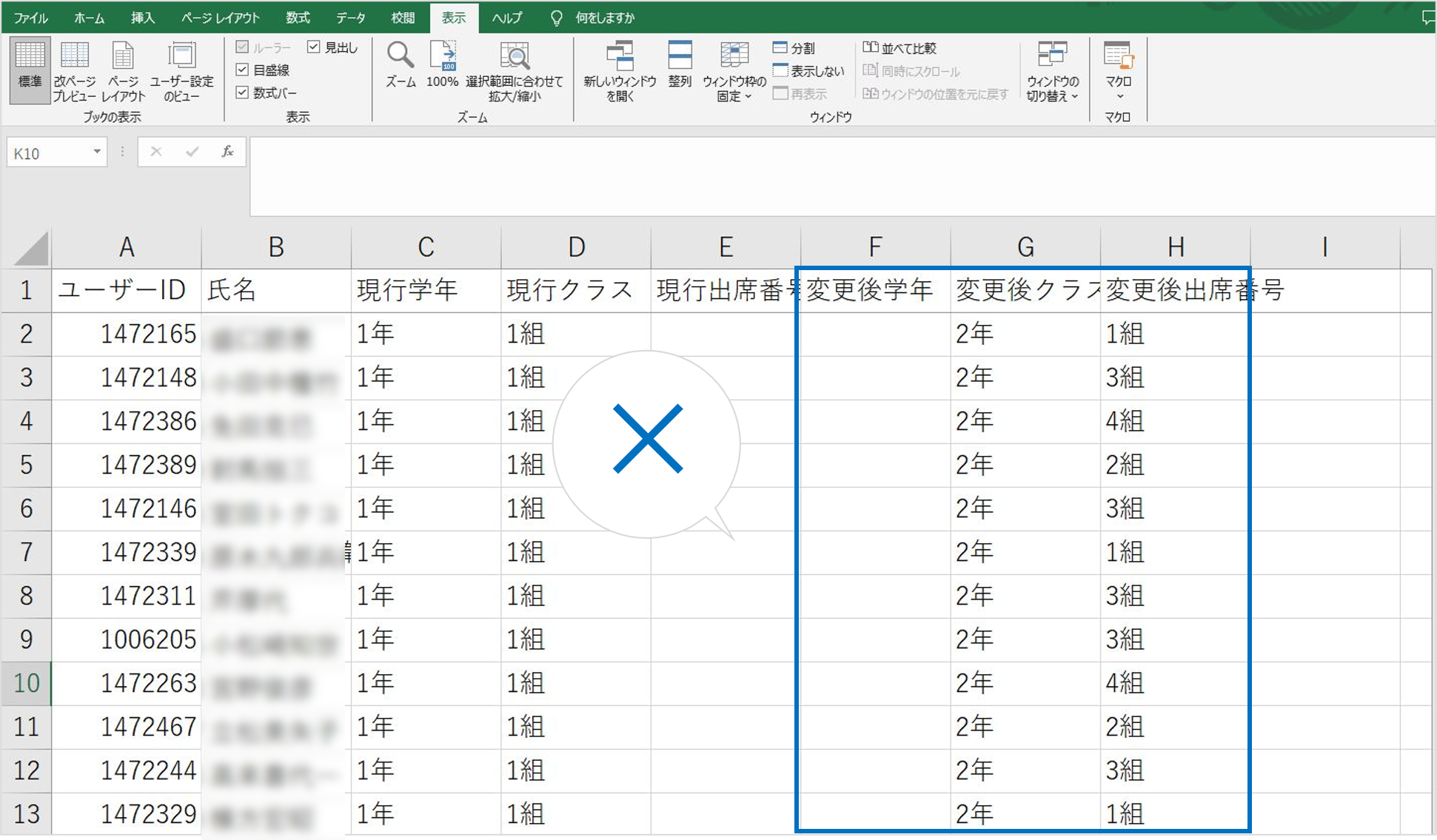Open the Name Box dropdown arrow
The image size is (1437, 840).
(96, 152)
